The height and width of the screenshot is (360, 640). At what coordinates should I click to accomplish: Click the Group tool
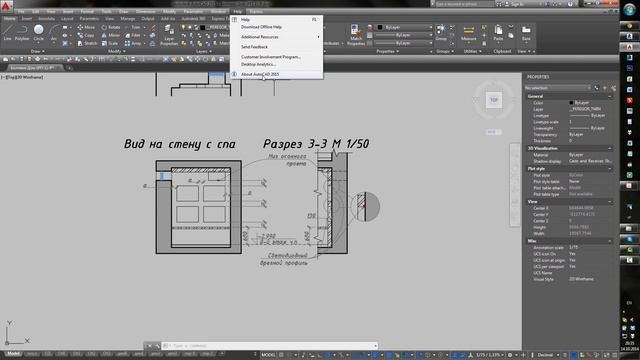point(441,32)
